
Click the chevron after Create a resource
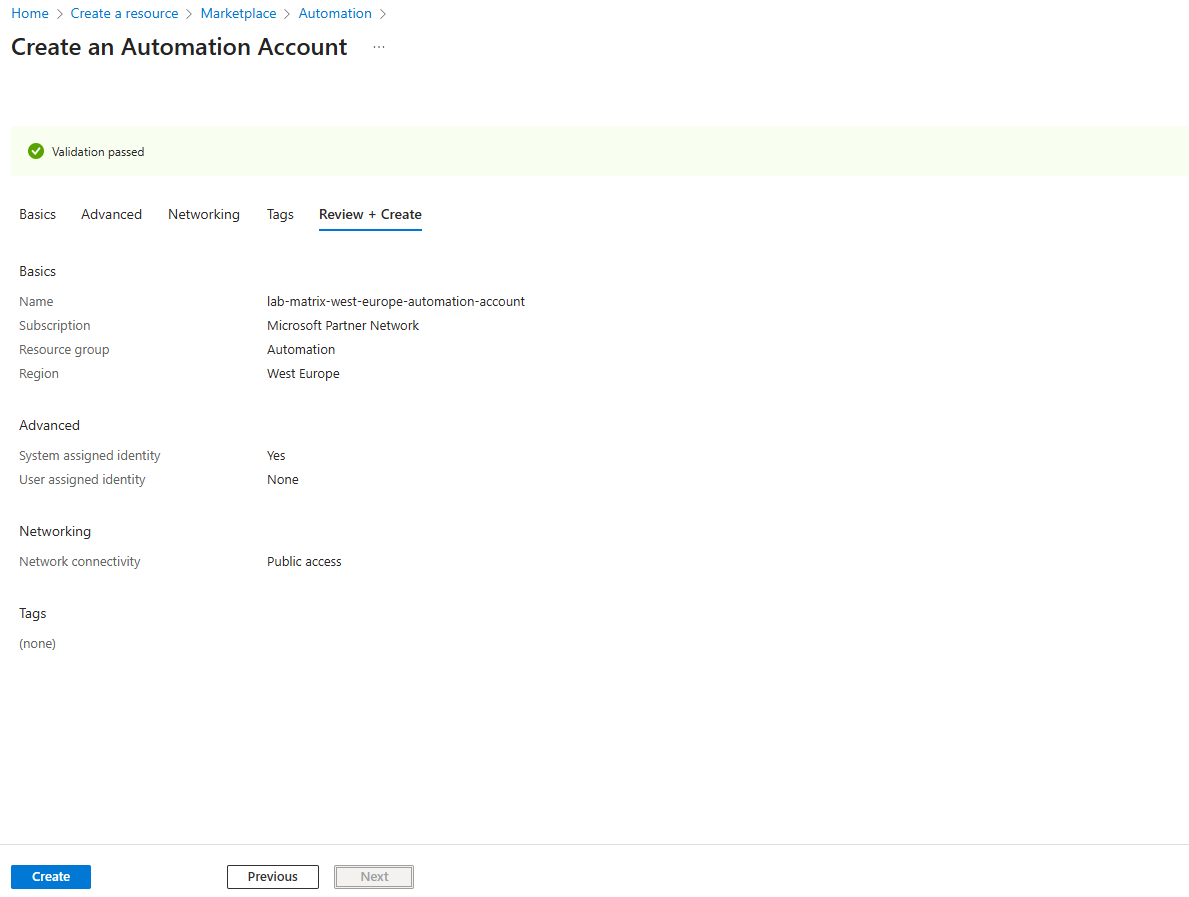[x=190, y=14]
